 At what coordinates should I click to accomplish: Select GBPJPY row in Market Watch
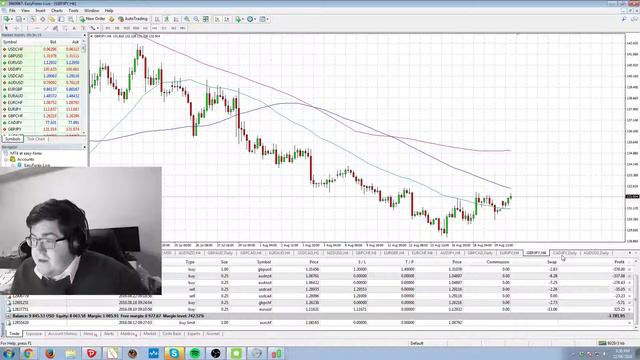point(42,129)
